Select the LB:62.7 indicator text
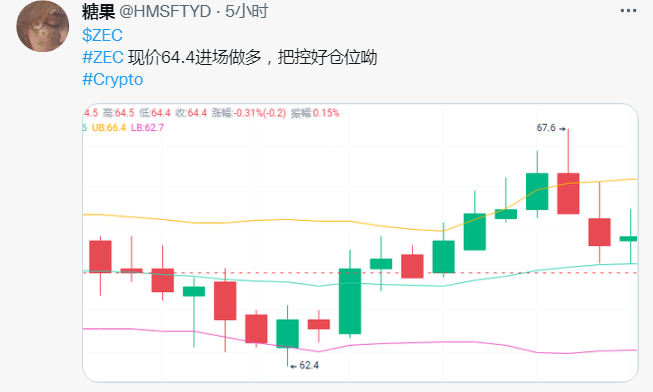653x392 pixels. pyautogui.click(x=147, y=128)
